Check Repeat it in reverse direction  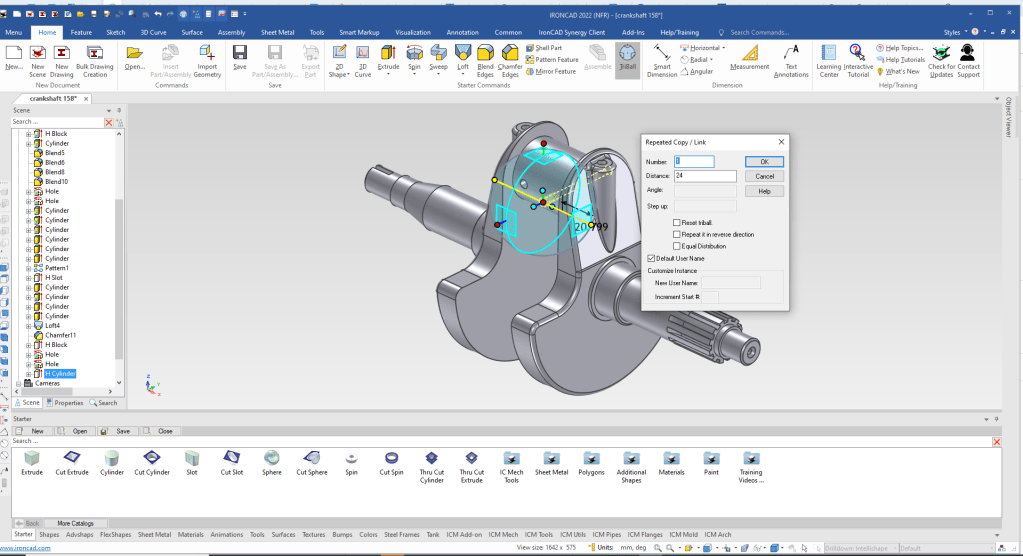tap(678, 234)
